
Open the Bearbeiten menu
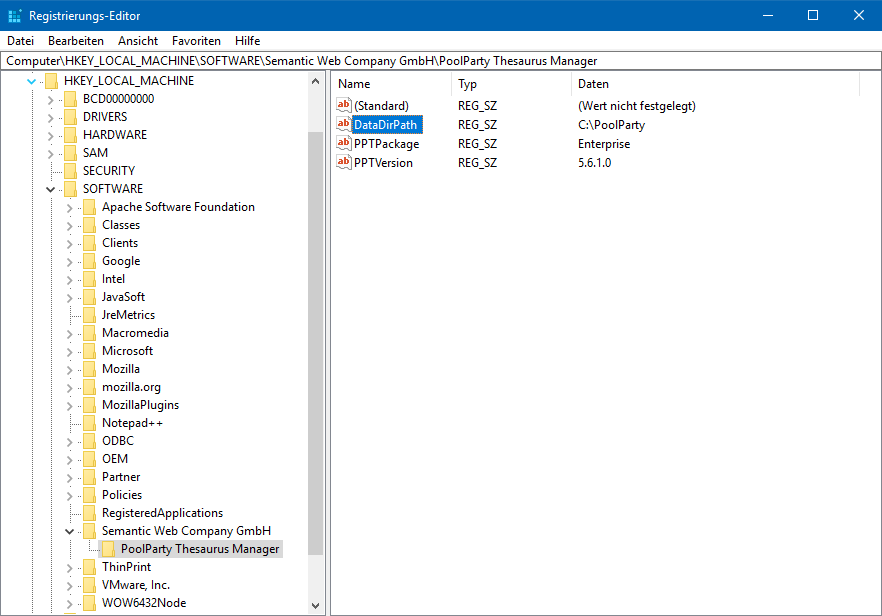(x=76, y=41)
